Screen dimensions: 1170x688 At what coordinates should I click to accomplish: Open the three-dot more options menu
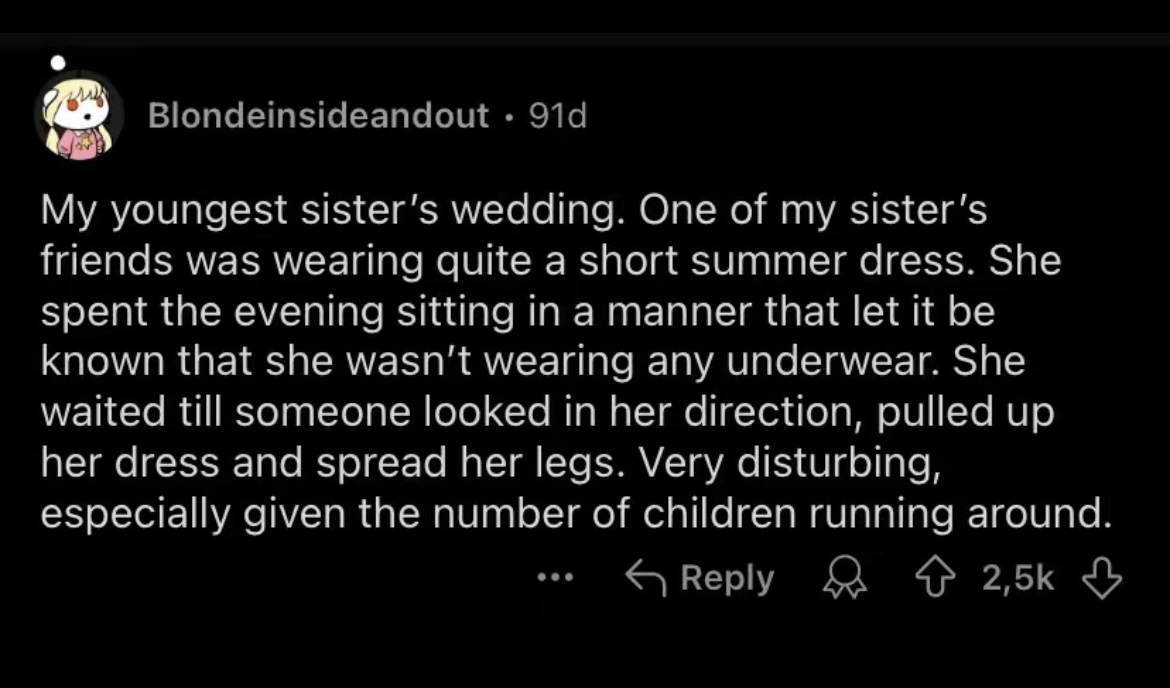click(552, 578)
